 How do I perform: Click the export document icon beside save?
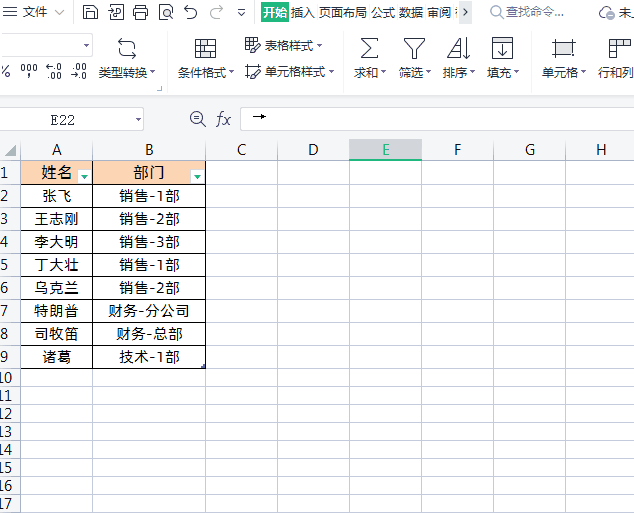pos(116,12)
